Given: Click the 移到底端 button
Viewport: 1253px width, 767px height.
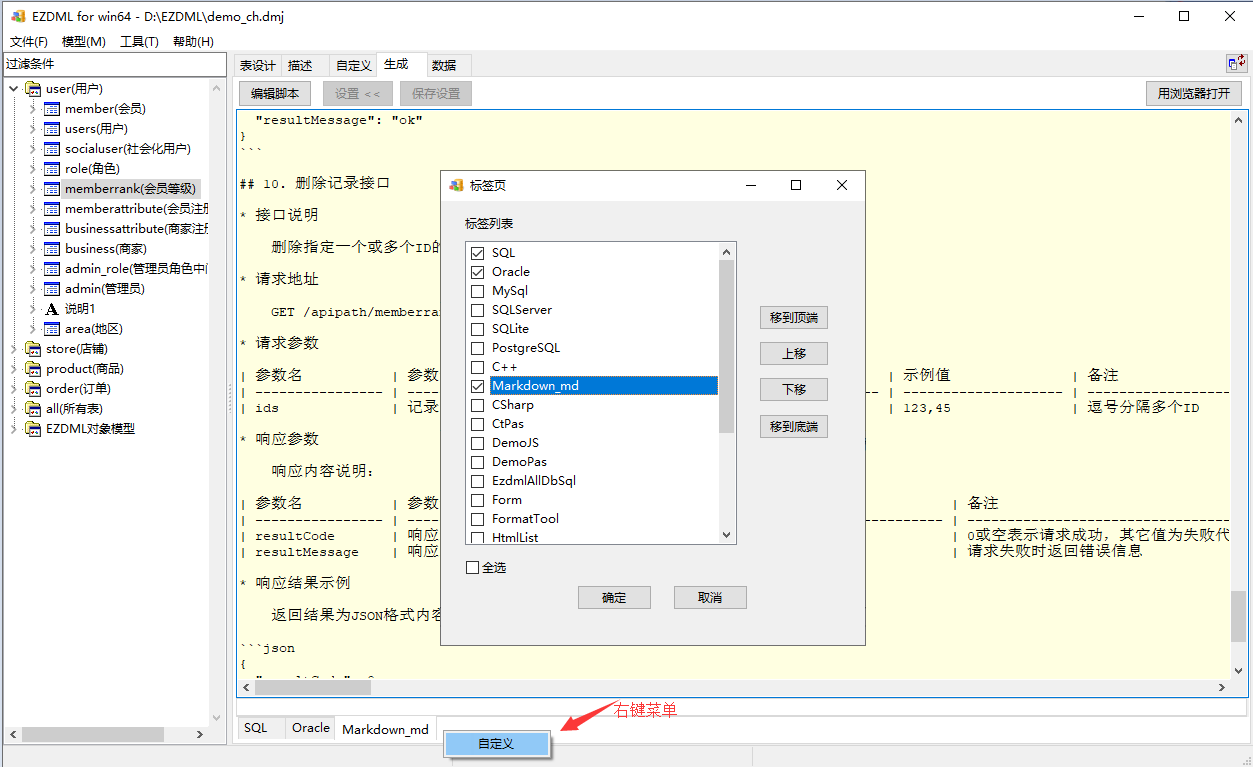Looking at the screenshot, I should coord(794,426).
